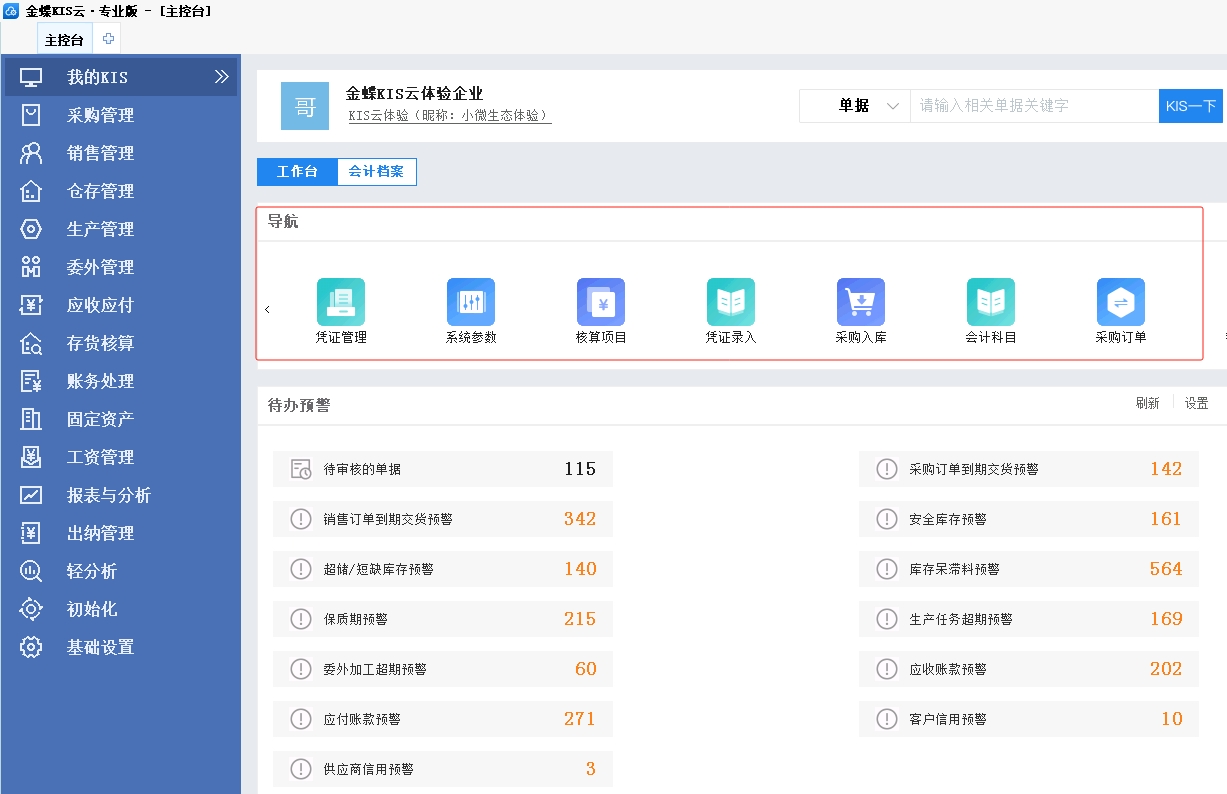Launch the 凭证录入 navigation icon
Image resolution: width=1227 pixels, height=794 pixels.
tap(731, 302)
